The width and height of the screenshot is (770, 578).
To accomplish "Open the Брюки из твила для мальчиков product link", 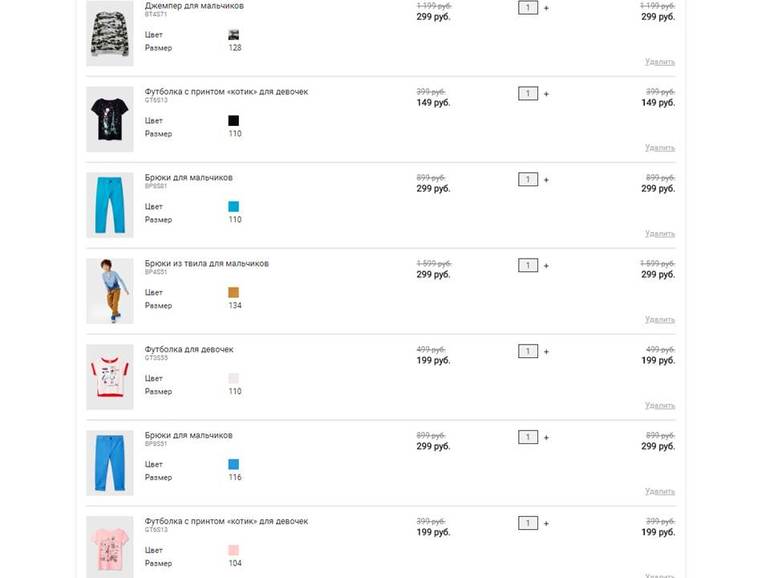I will pos(206,264).
